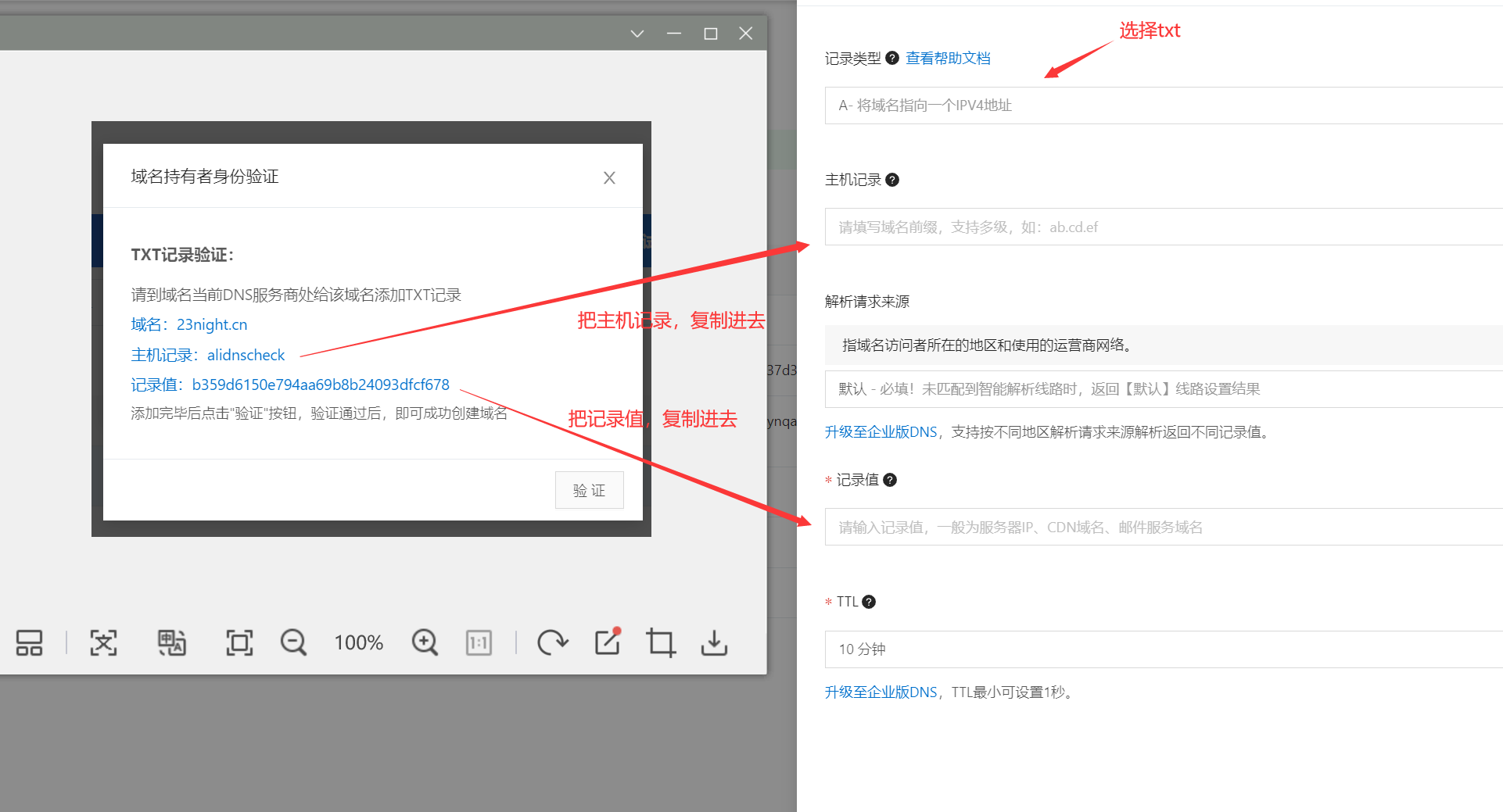The image size is (1503, 812).
Task: Click the image translate icon
Action: pyautogui.click(x=171, y=642)
